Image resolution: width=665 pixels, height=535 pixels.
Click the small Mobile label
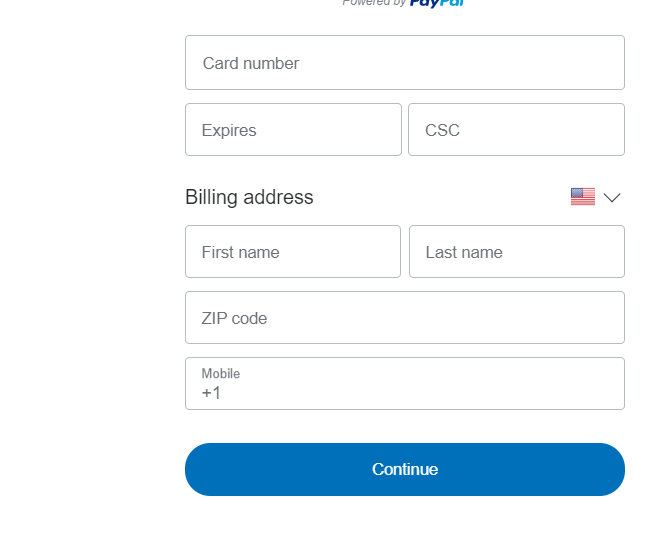[221, 374]
